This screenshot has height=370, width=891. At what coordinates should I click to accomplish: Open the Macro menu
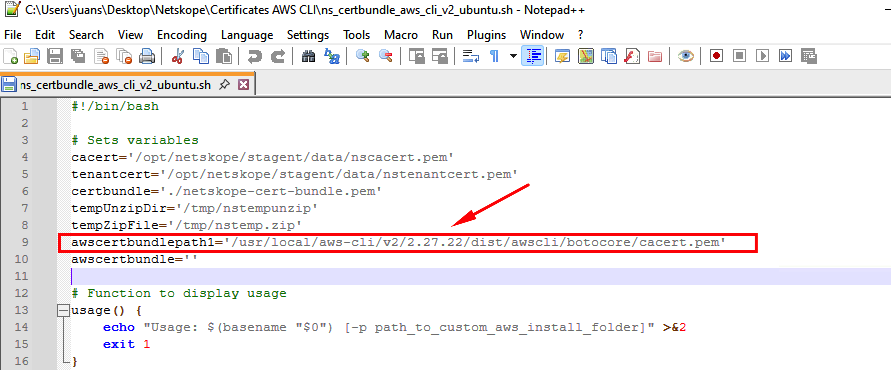401,35
